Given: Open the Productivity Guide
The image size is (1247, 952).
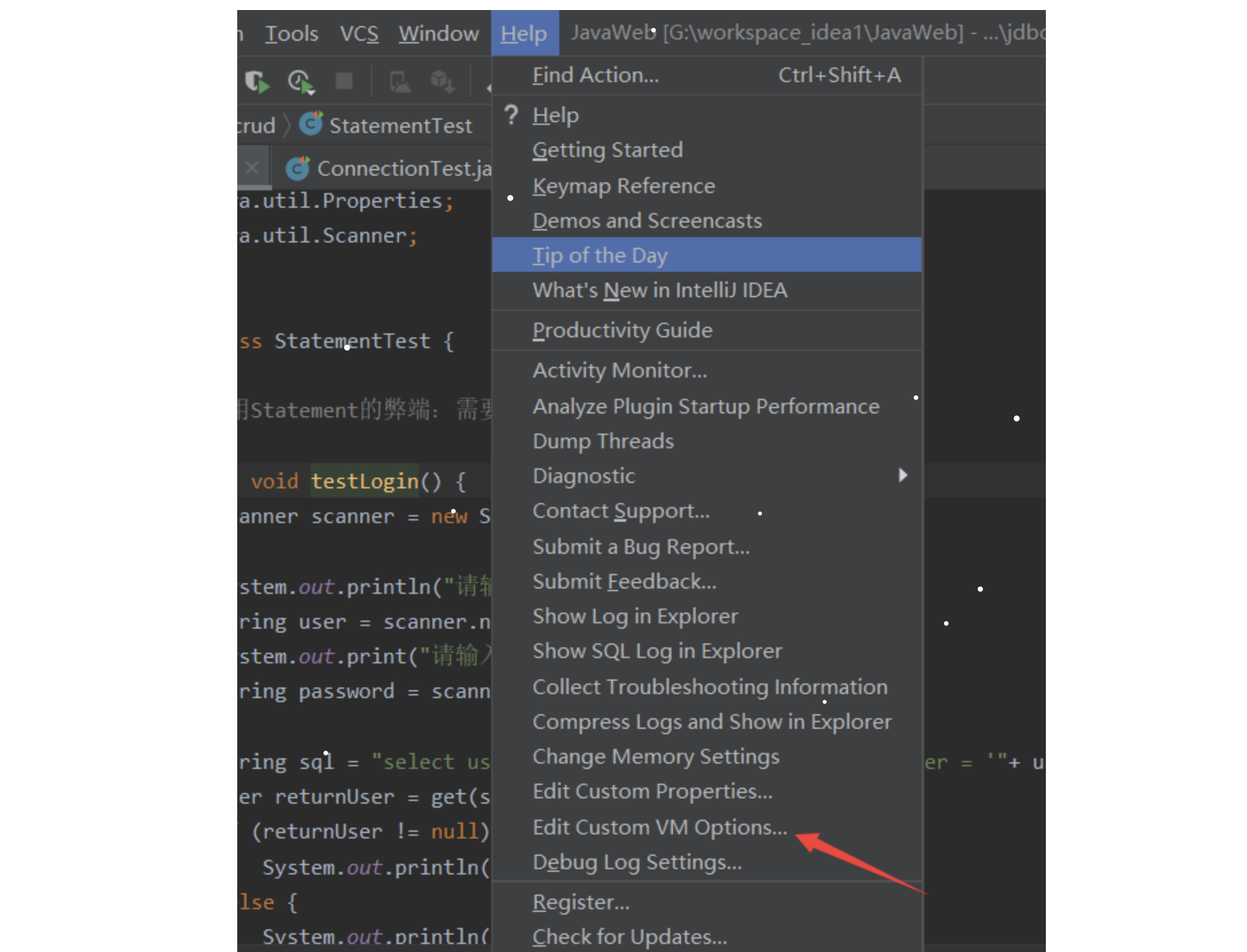Looking at the screenshot, I should (707, 330).
